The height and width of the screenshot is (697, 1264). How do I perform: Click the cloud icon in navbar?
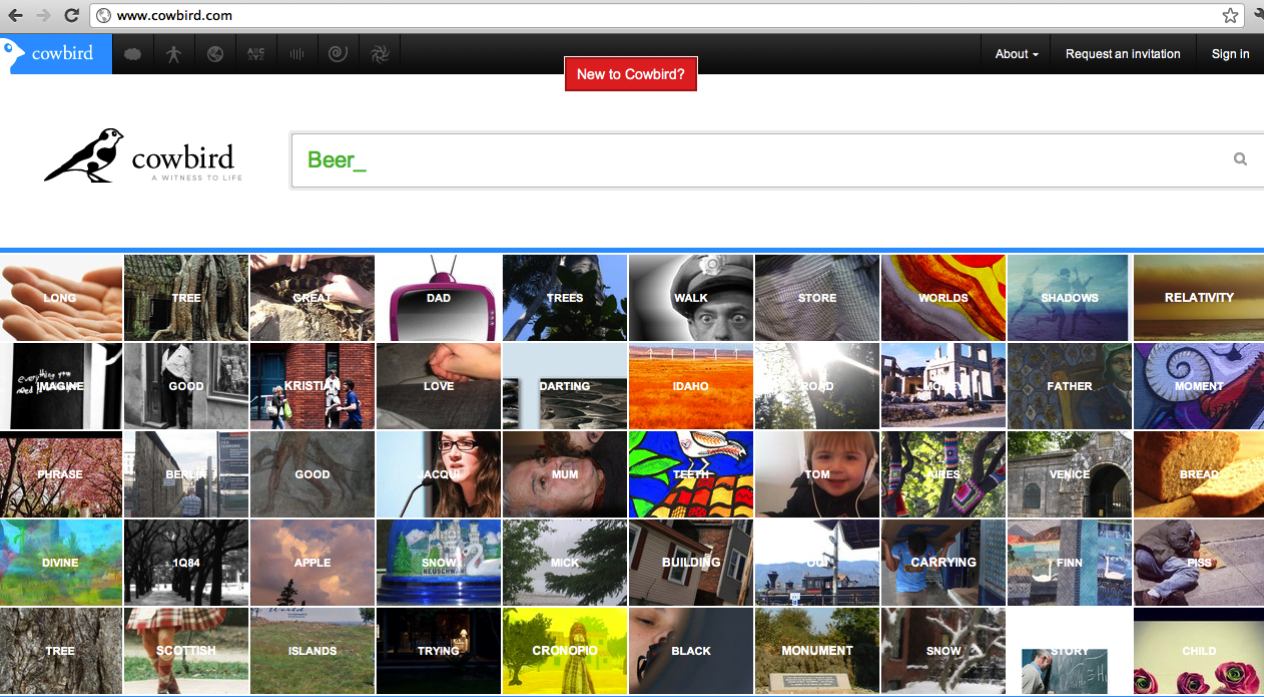click(x=132, y=54)
